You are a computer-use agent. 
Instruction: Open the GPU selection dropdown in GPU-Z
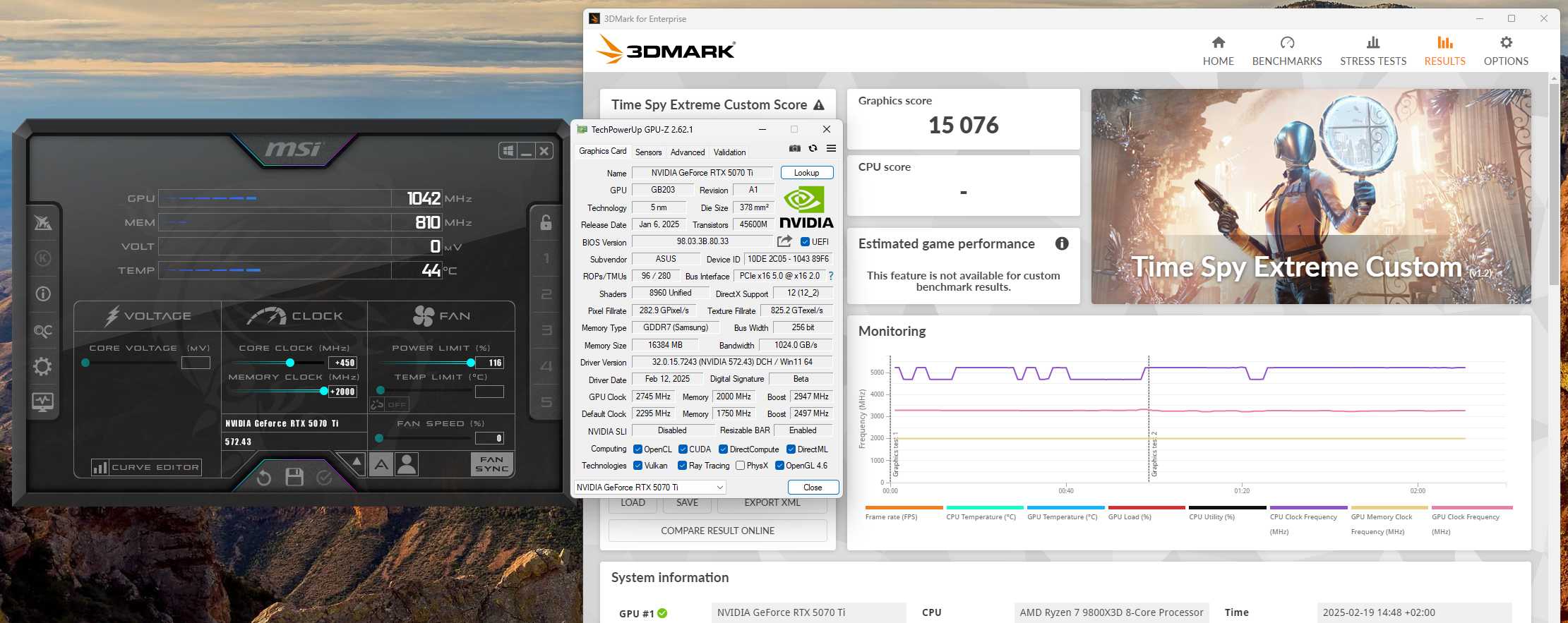click(650, 488)
